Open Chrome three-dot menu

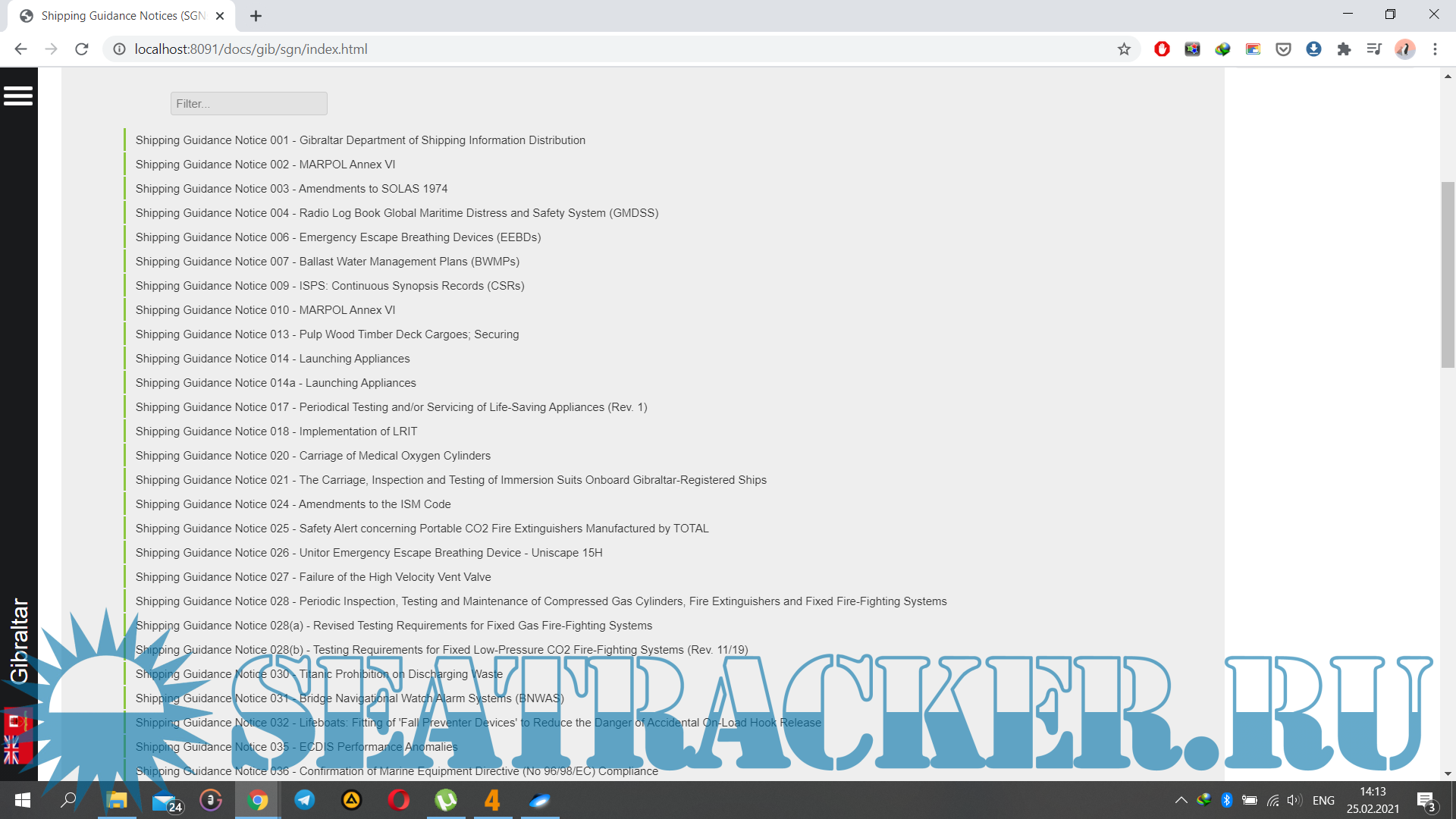pyautogui.click(x=1435, y=49)
